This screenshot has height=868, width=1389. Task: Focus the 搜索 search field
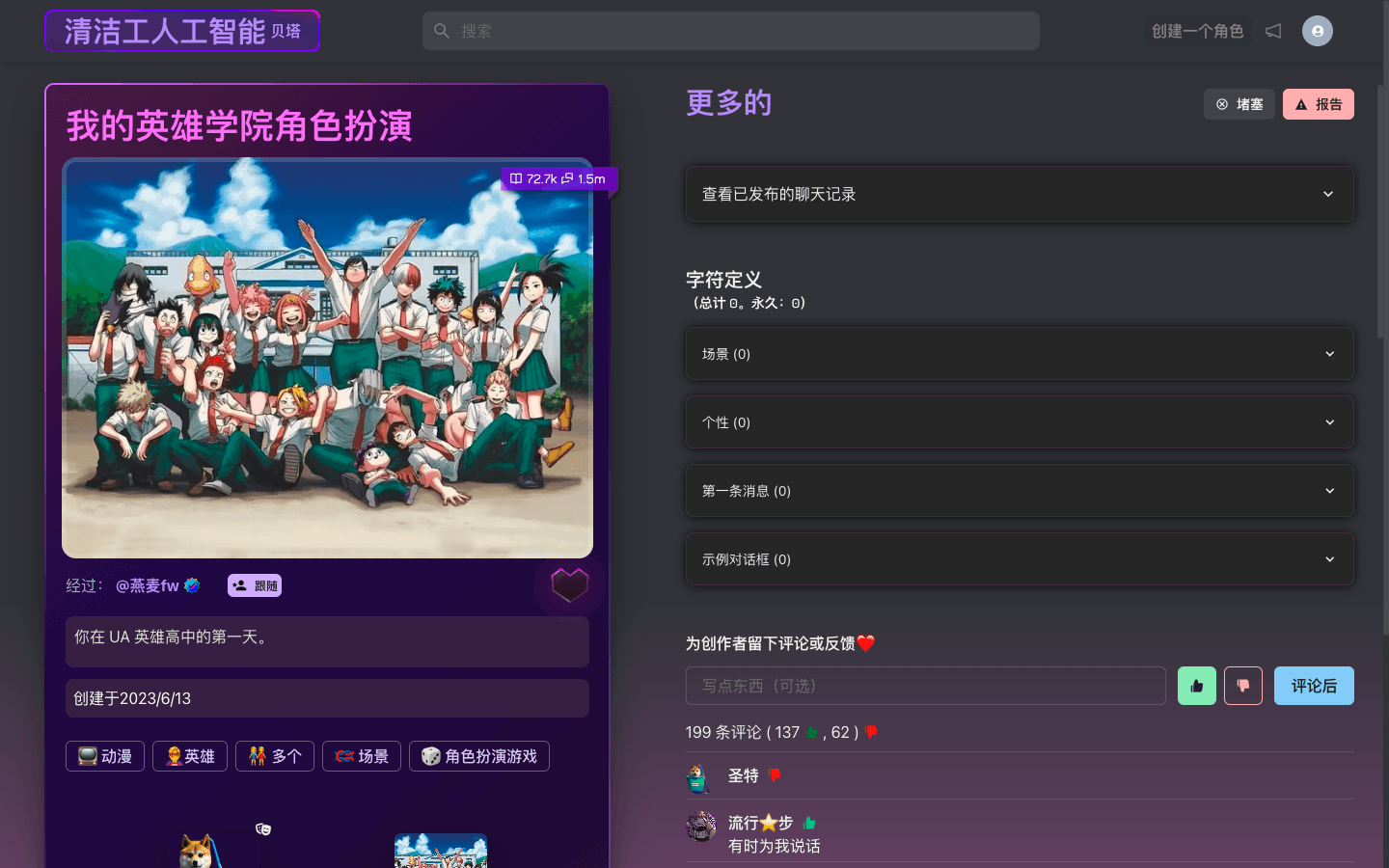730,31
